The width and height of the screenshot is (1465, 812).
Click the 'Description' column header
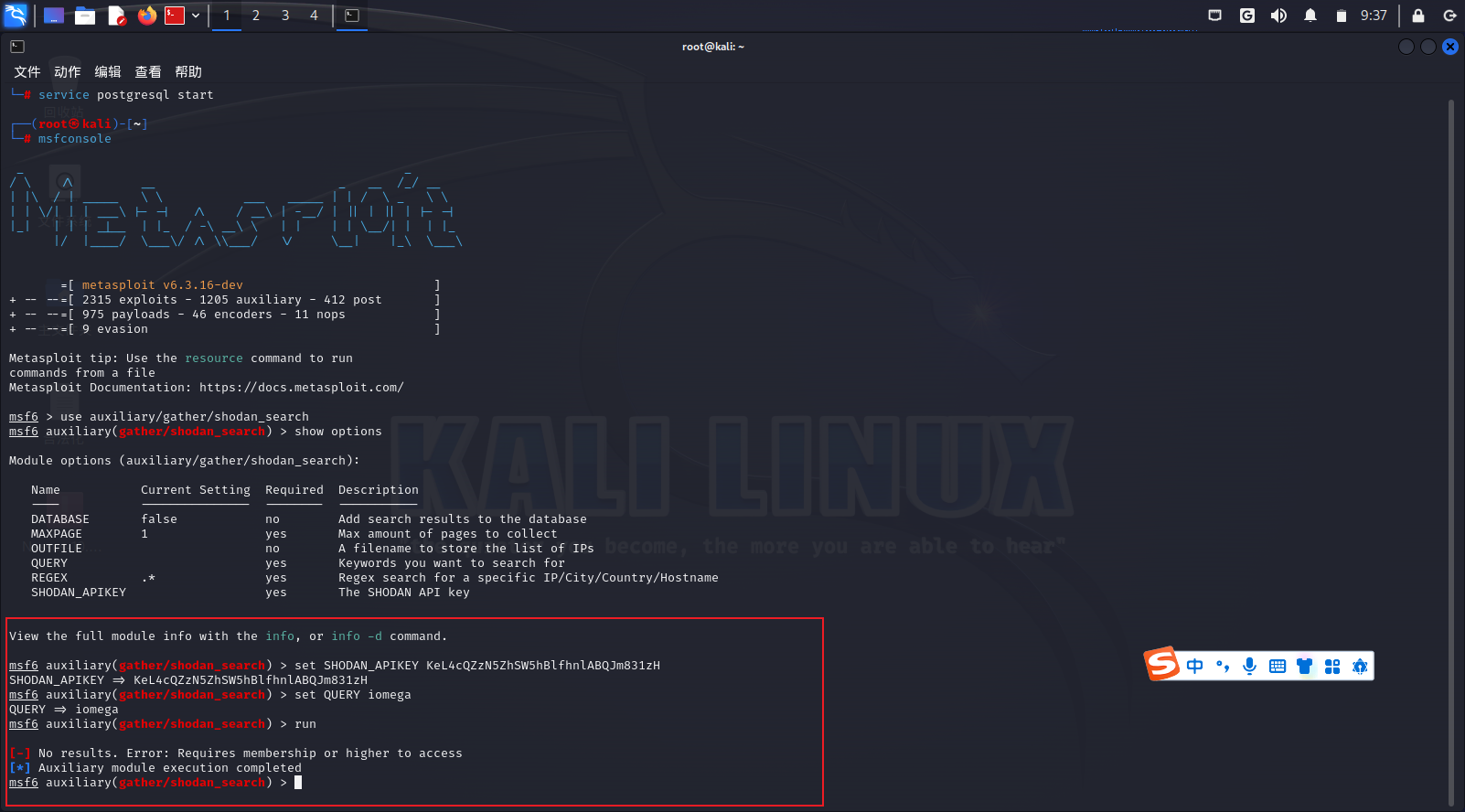click(x=379, y=490)
